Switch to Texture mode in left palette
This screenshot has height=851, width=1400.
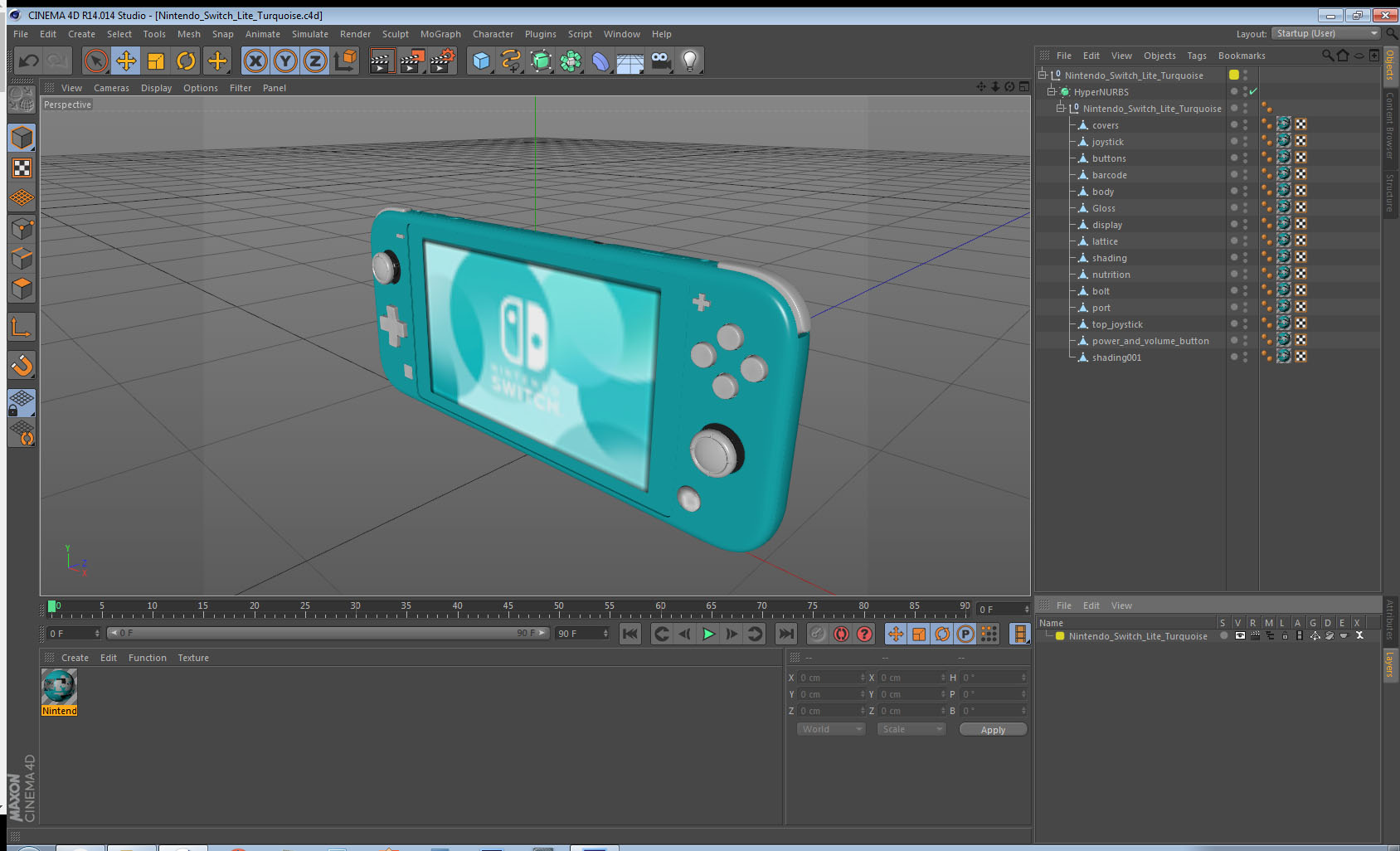pos(22,168)
